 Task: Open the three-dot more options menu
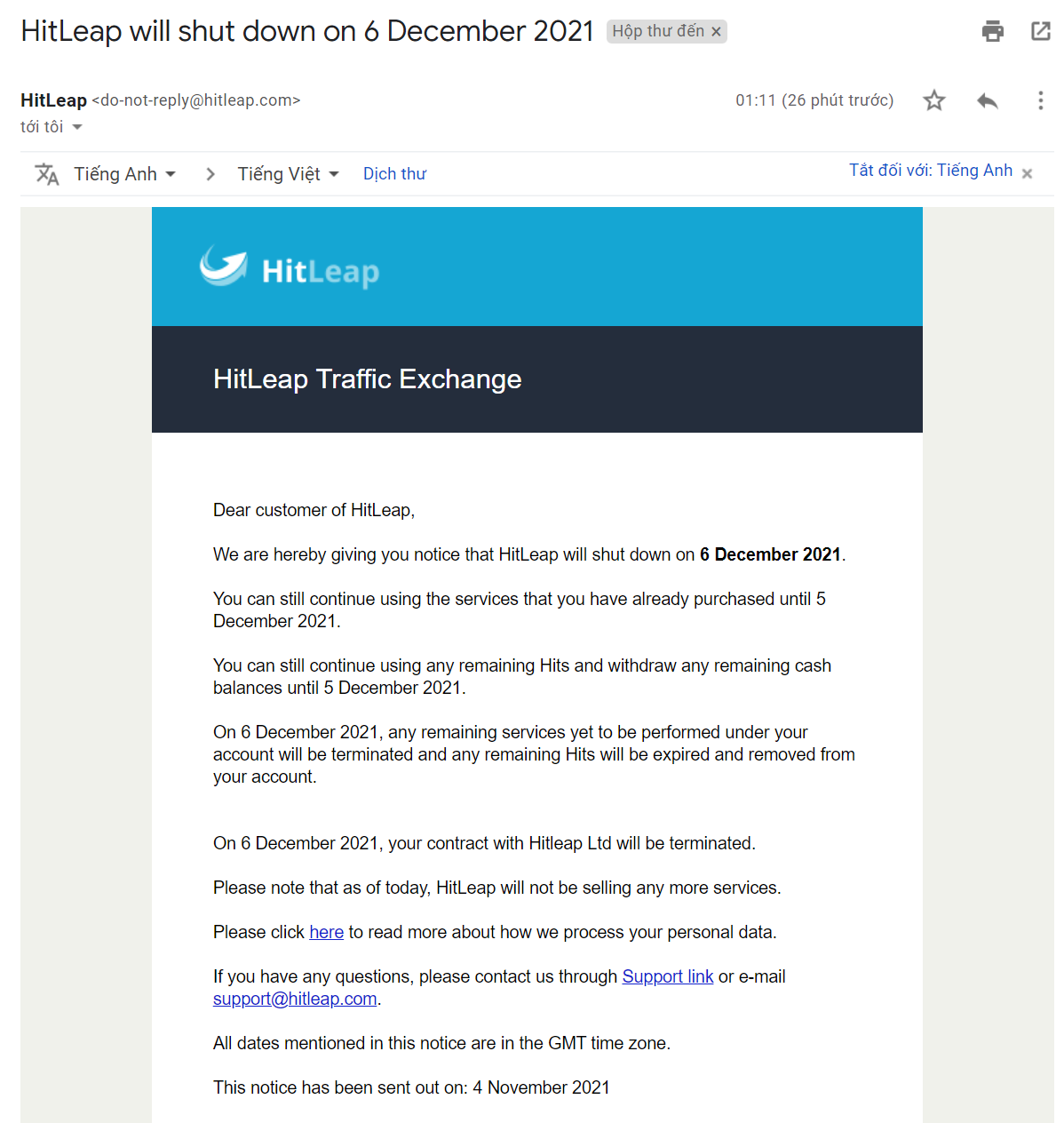click(x=1040, y=100)
